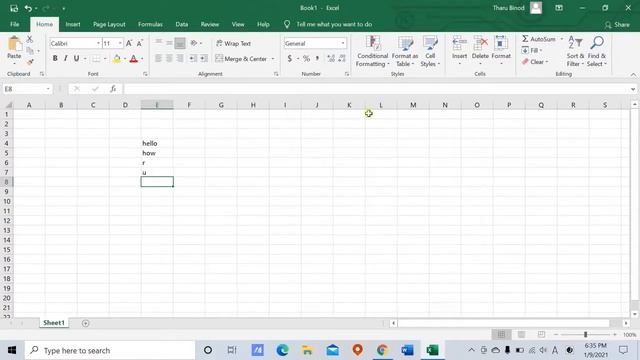Open Cell Styles gallery

click(430, 51)
